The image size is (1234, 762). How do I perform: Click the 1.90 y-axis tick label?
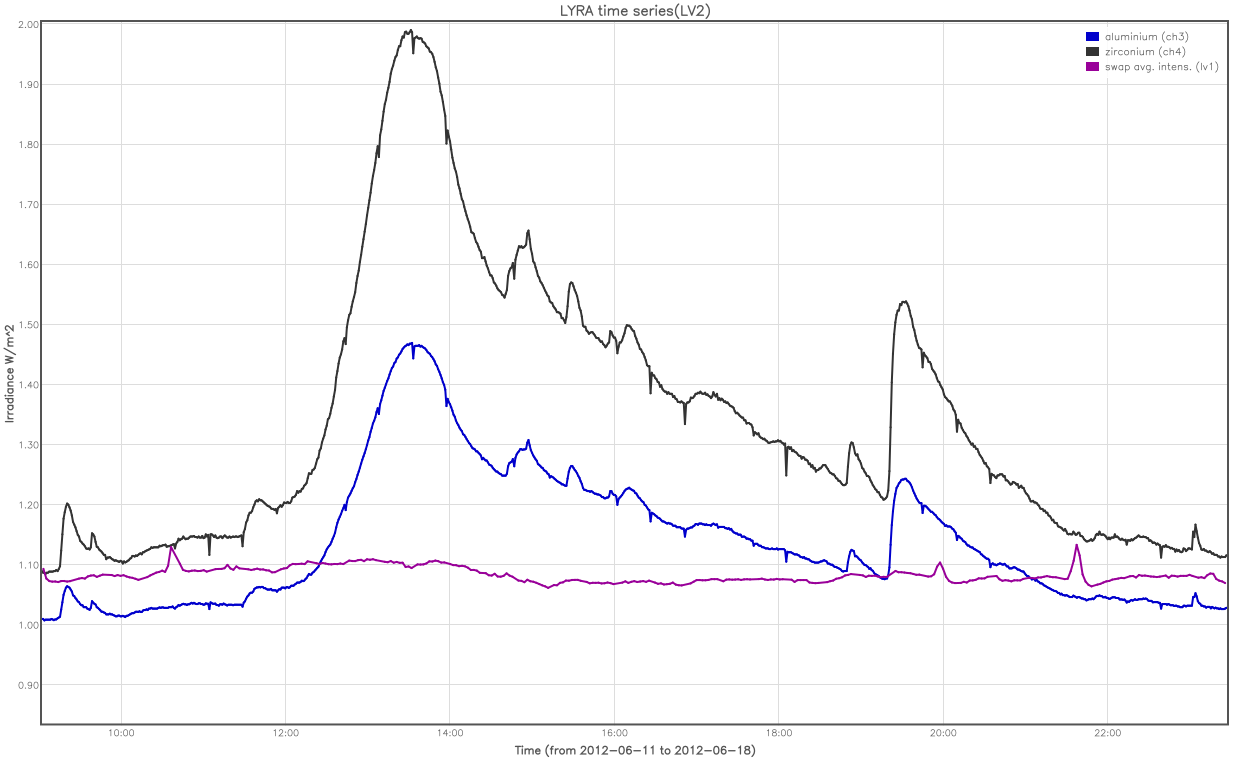tap(28, 84)
